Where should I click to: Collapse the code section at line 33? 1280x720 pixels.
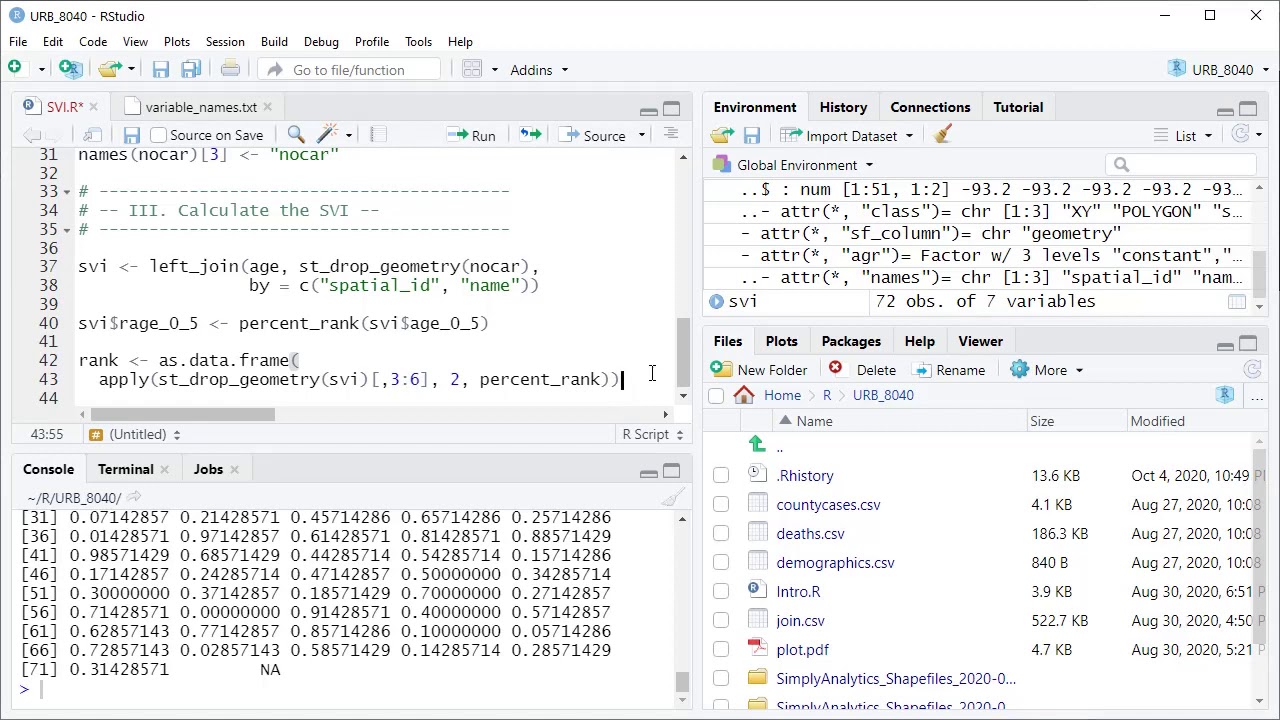tap(67, 191)
